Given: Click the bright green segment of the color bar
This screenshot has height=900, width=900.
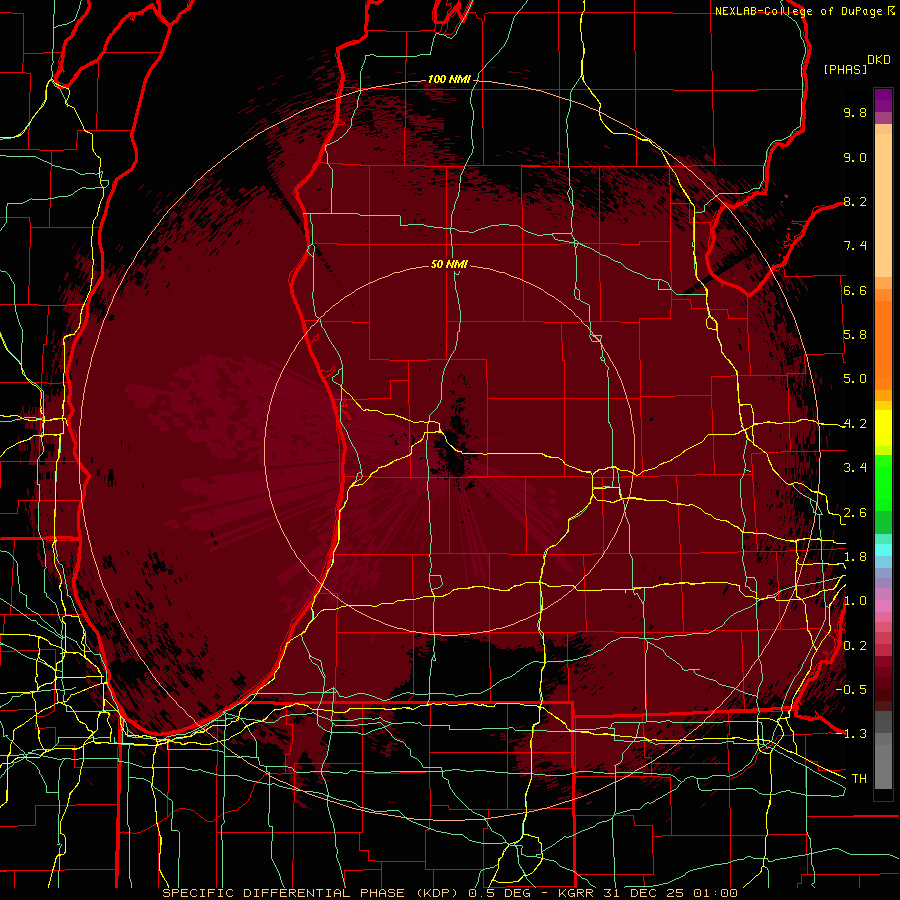Looking at the screenshot, I should (x=883, y=482).
